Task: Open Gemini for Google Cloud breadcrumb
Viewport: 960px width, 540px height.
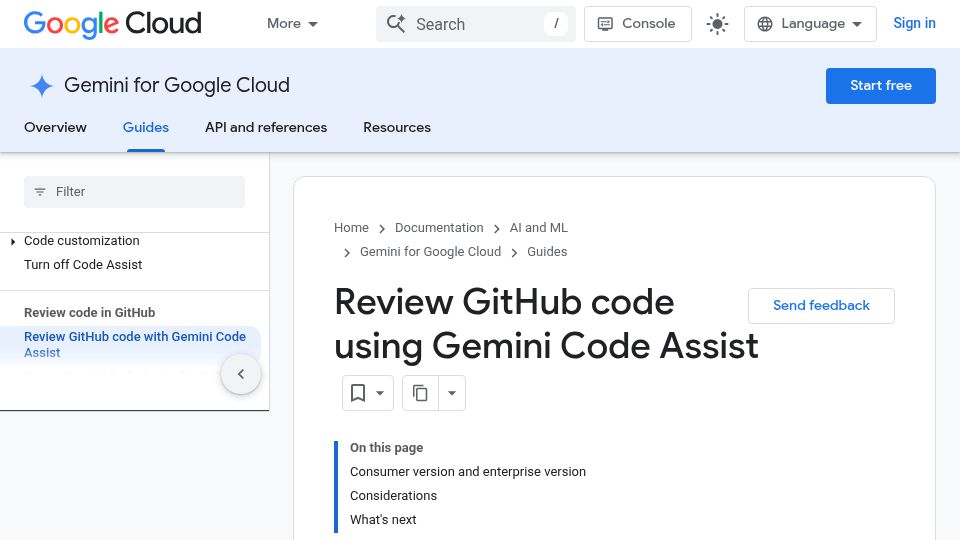Action: point(430,252)
